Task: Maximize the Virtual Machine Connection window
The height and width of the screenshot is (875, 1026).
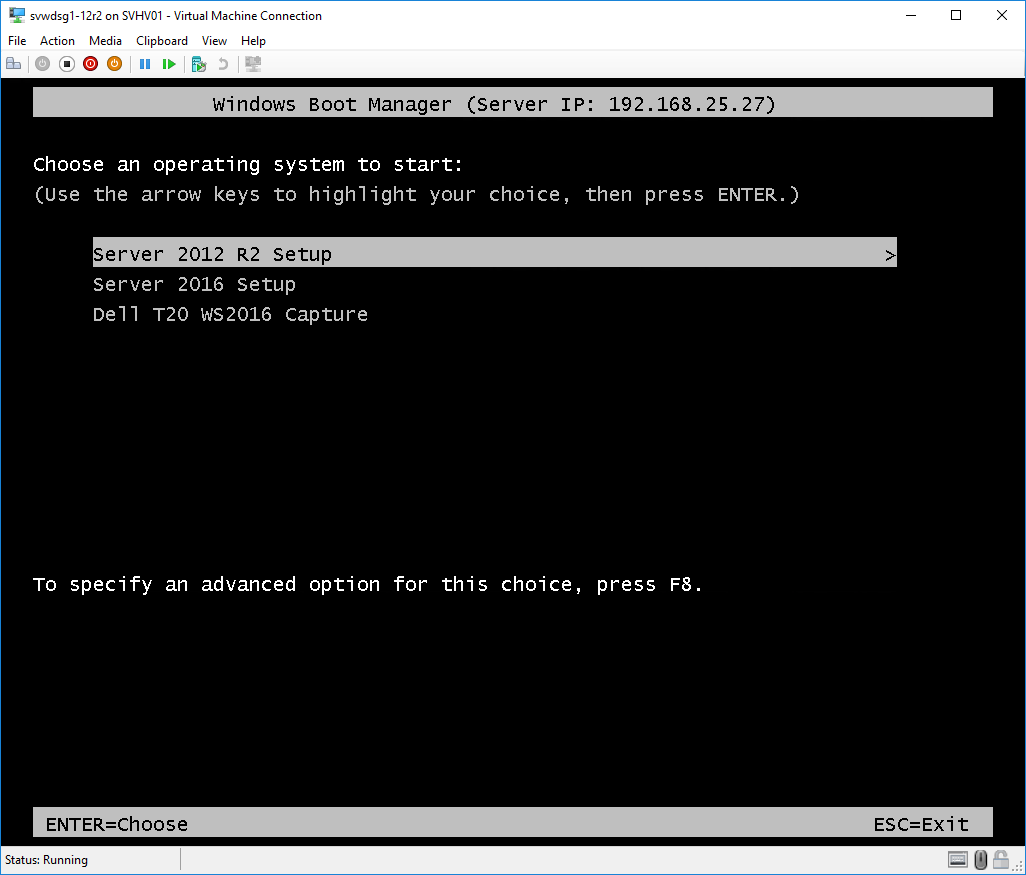Action: tap(956, 15)
